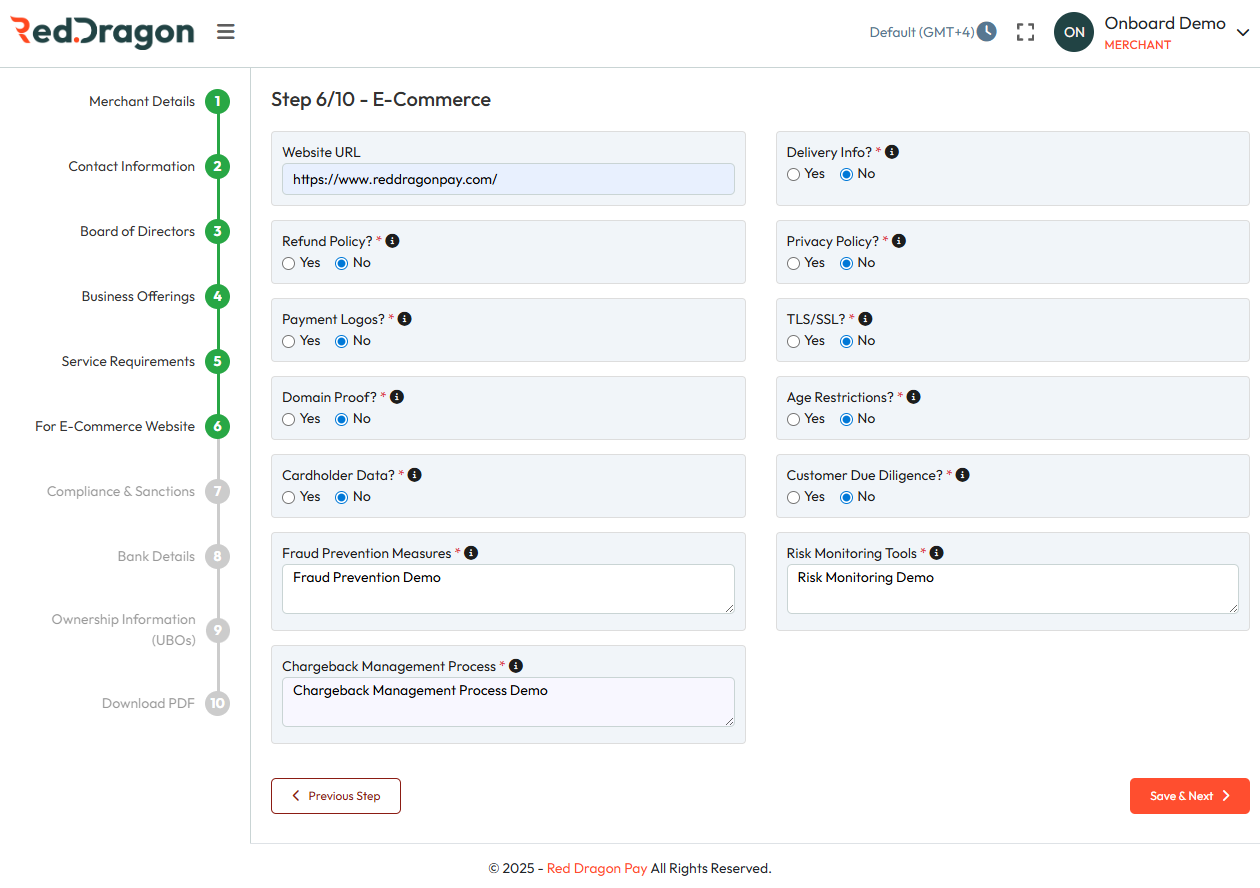Click the hamburger menu icon
The width and height of the screenshot is (1260, 888).
coord(226,32)
